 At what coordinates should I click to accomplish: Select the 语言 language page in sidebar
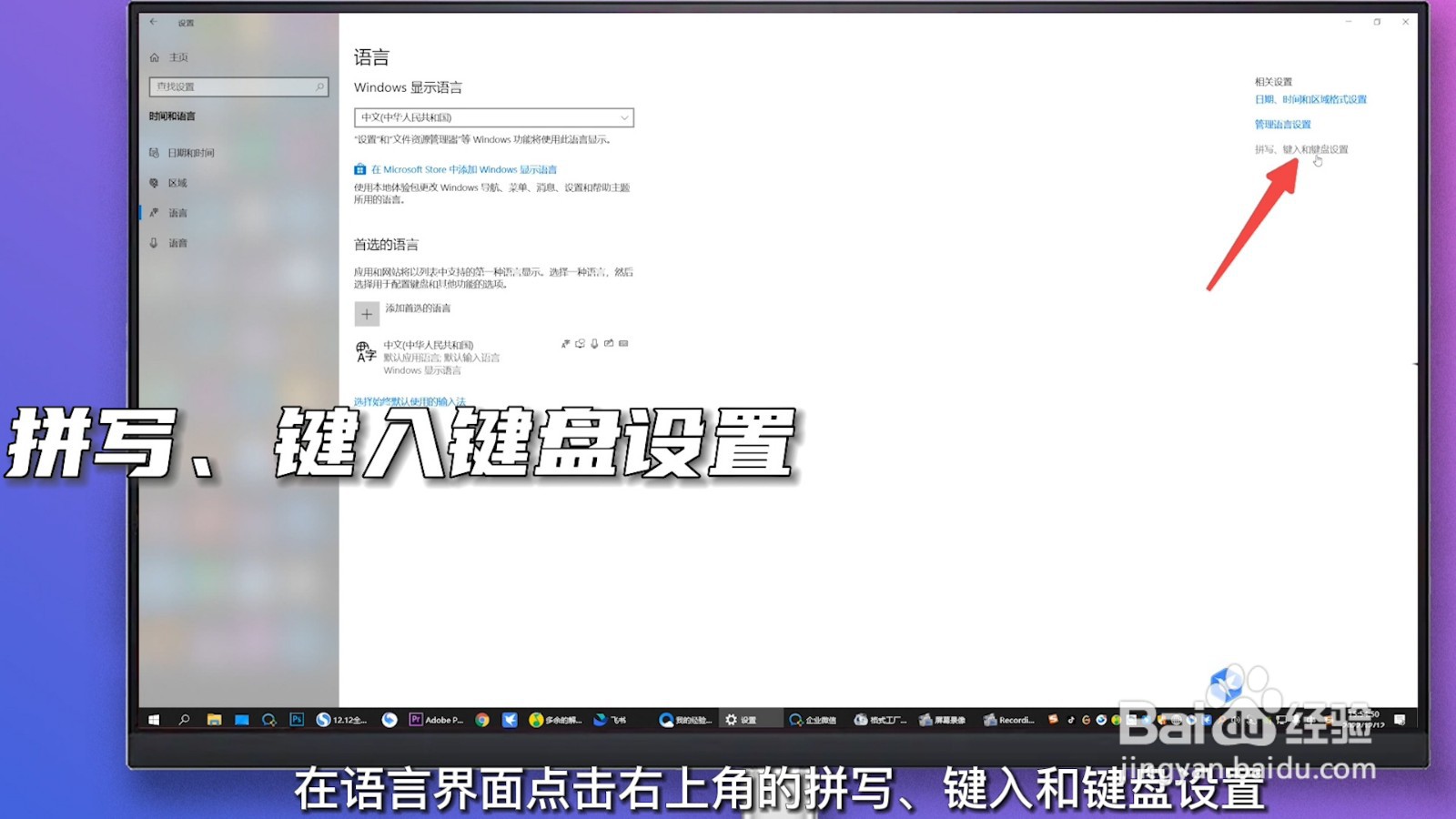[168, 213]
